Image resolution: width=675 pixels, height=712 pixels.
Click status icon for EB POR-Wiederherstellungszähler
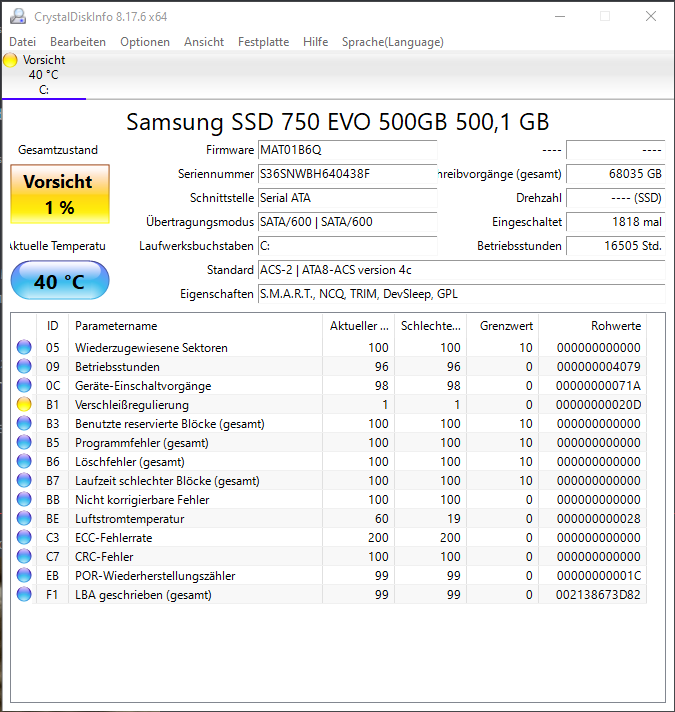click(24, 576)
